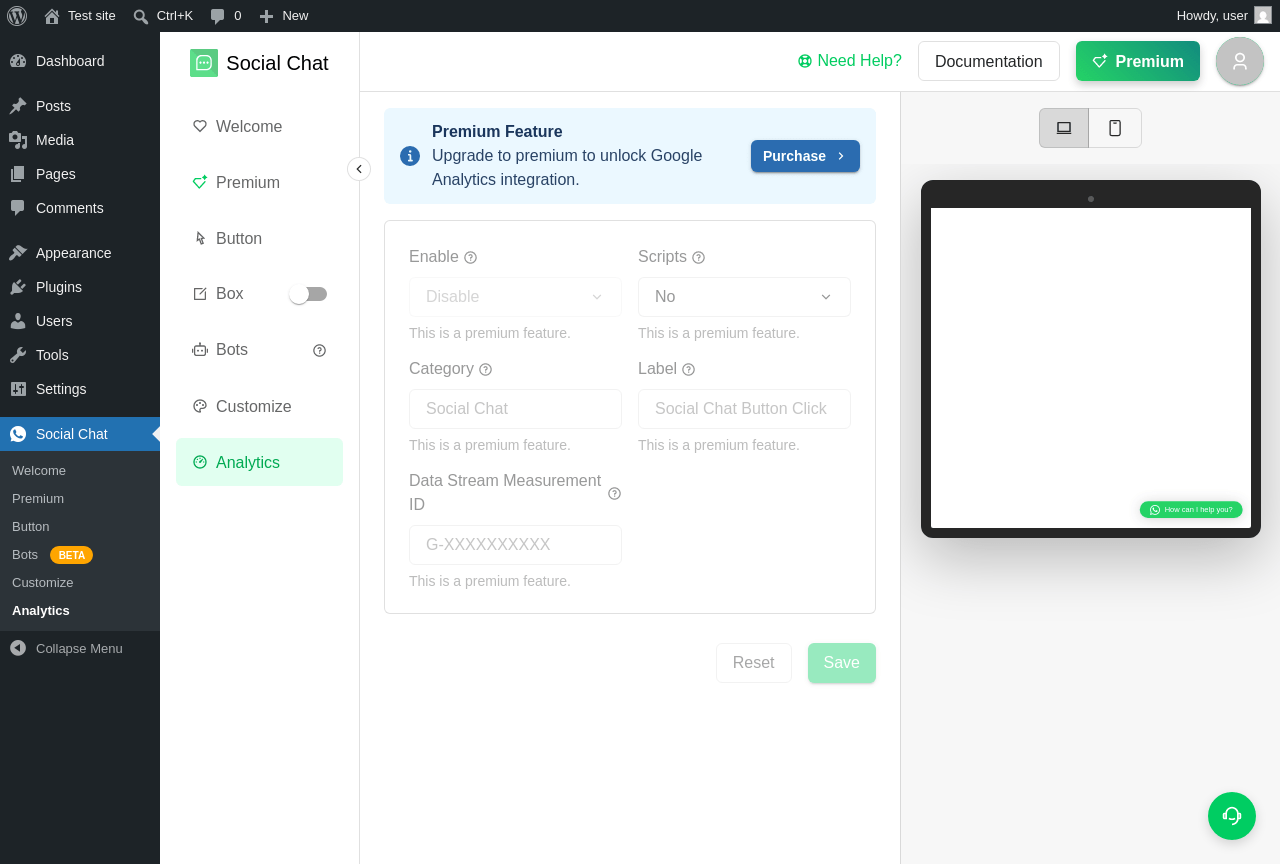This screenshot has width=1280, height=864.
Task: Switch to the Box tab
Action: [x=230, y=294]
